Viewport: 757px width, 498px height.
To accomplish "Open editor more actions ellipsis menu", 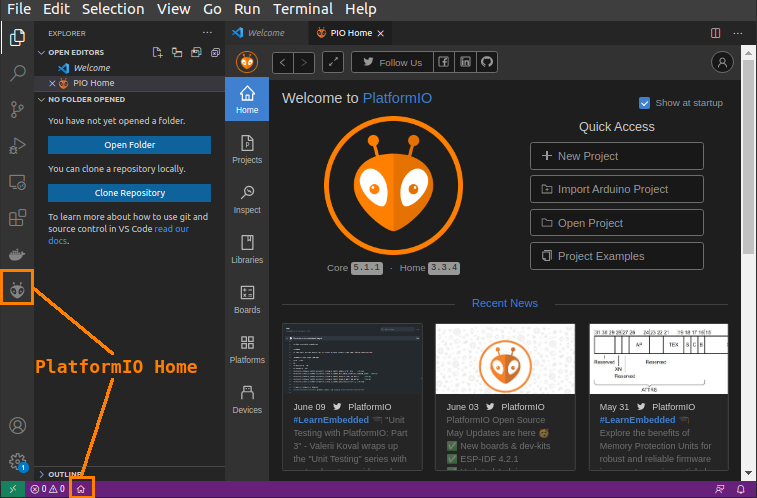I will (x=738, y=33).
